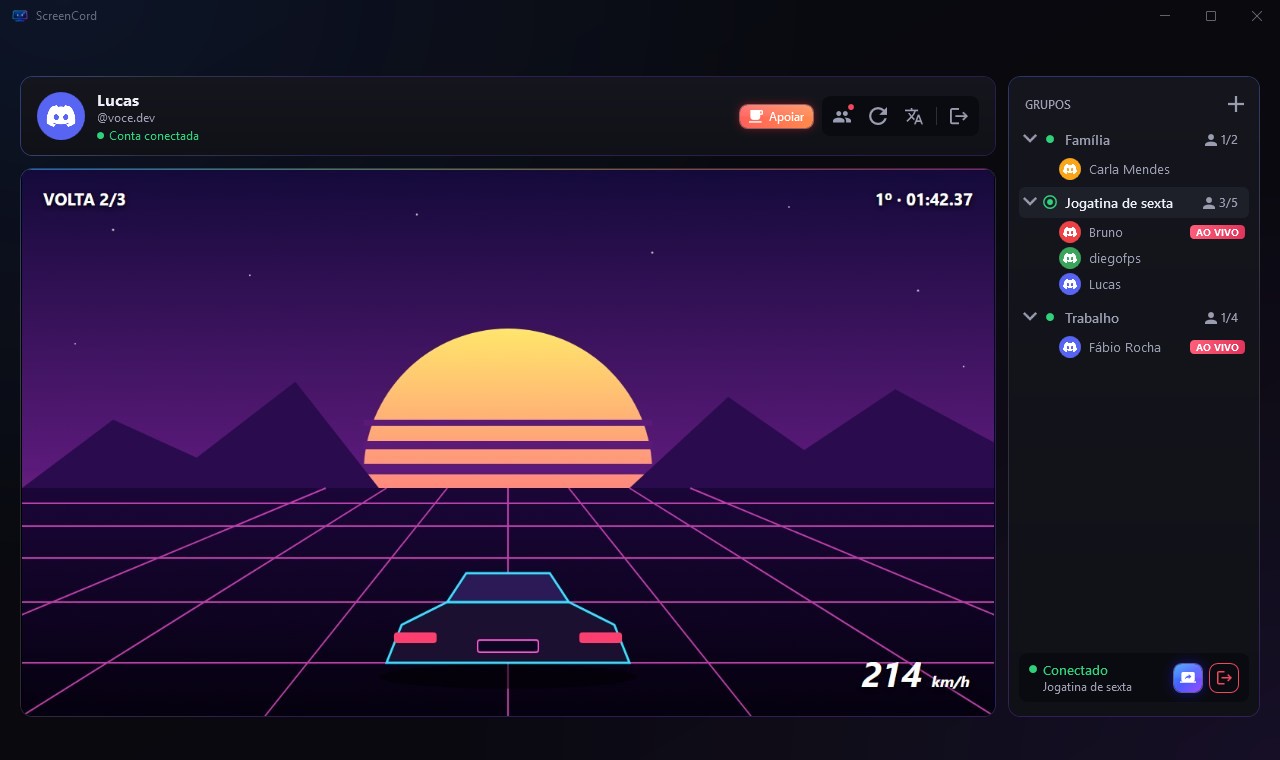The height and width of the screenshot is (760, 1280).
Task: Open the friends icon with red notification dot
Action: (x=842, y=116)
